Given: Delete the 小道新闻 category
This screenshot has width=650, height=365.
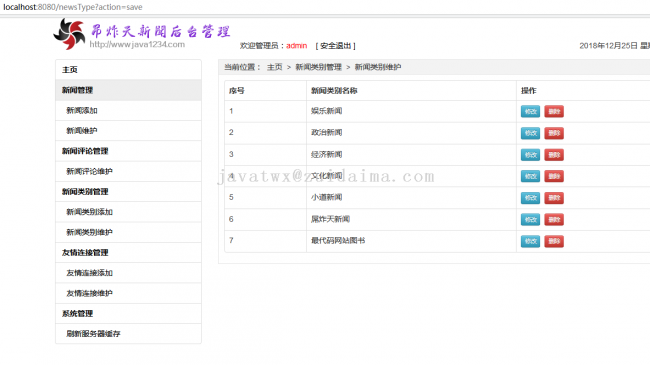Looking at the screenshot, I should coord(554,198).
